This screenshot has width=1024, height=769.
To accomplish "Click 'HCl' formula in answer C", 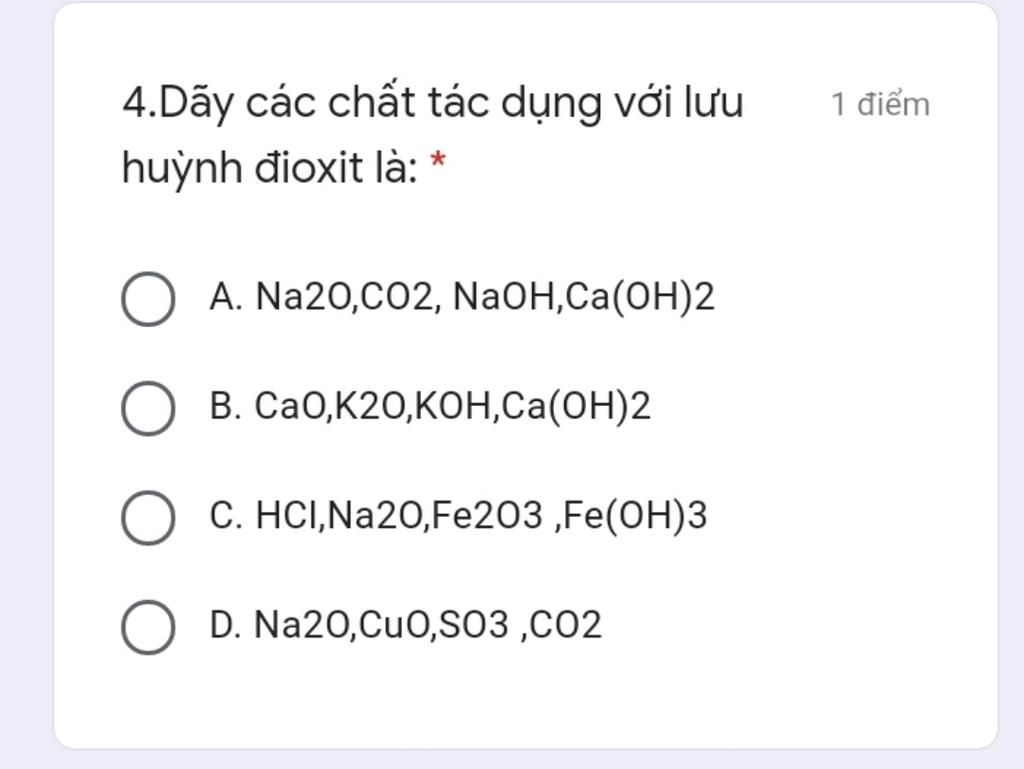I will (285, 515).
